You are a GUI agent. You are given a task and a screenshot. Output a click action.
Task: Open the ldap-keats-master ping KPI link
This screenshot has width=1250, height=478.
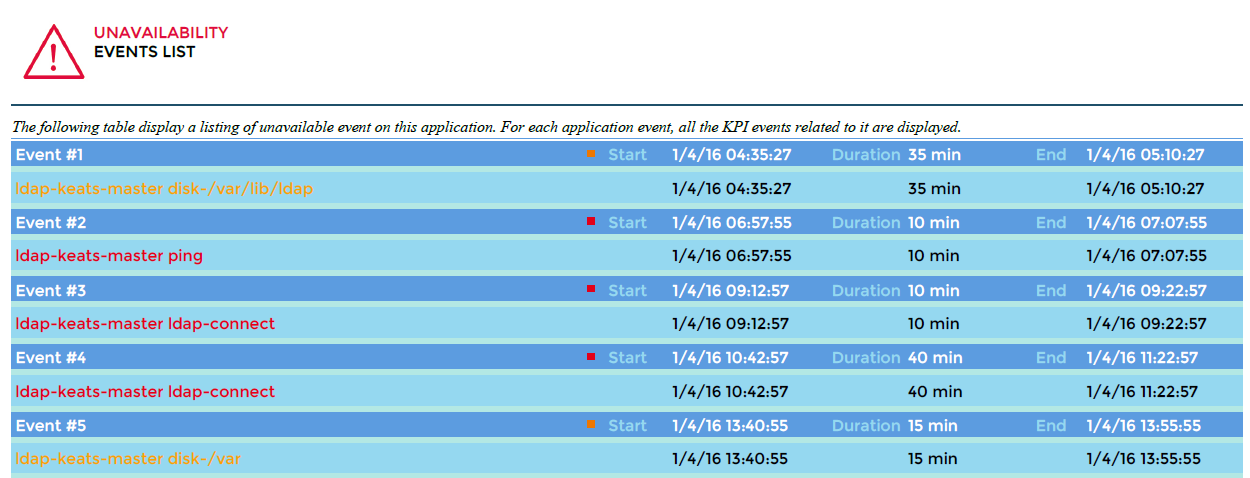pos(109,256)
